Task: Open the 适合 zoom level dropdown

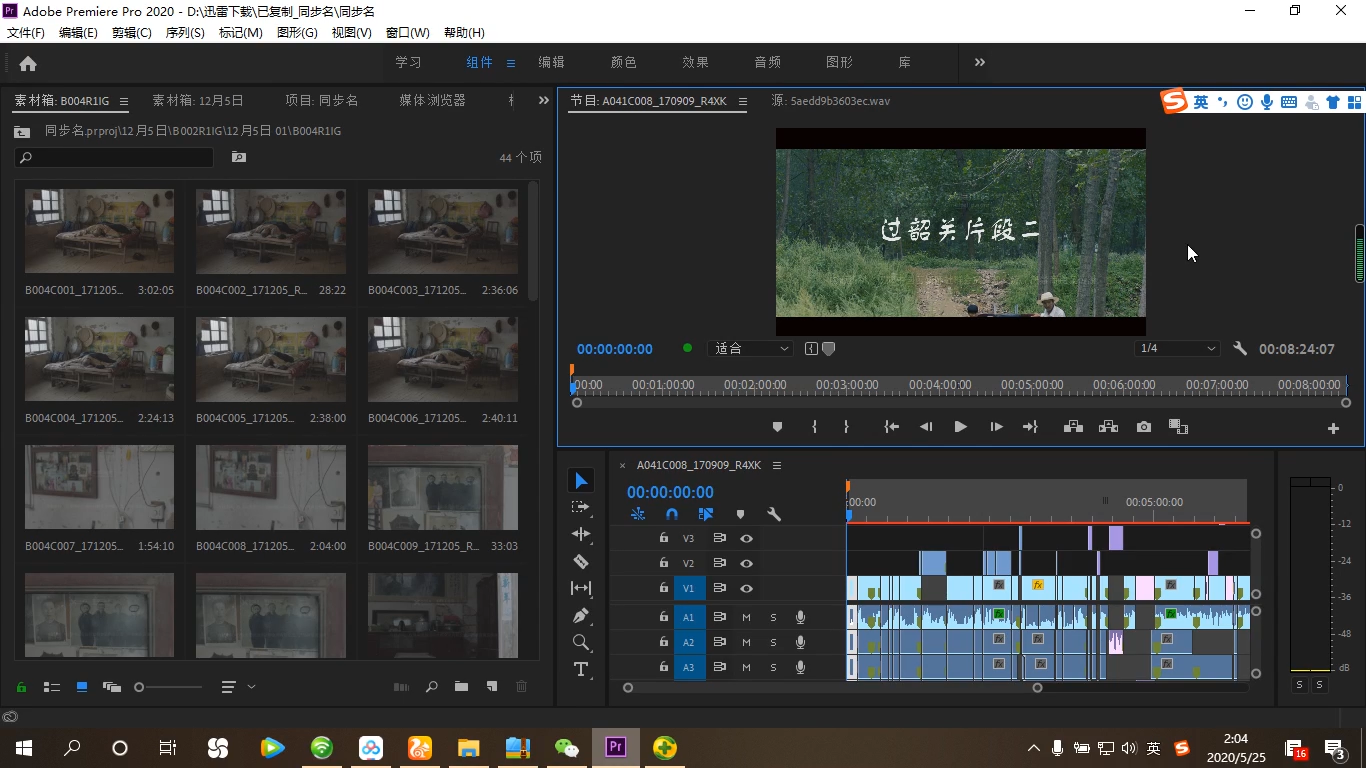Action: 750,349
